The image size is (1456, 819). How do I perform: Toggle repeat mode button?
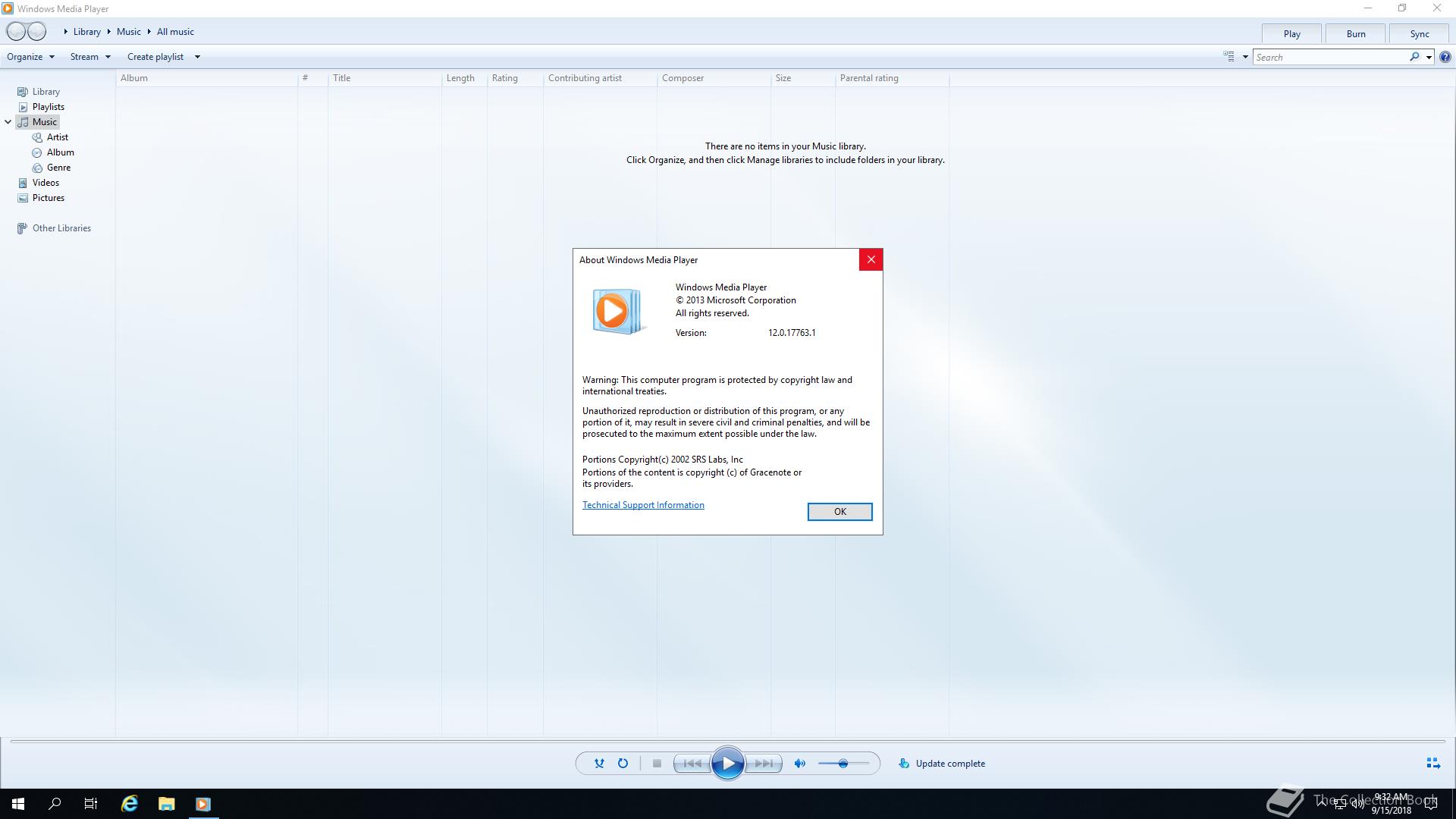[623, 764]
